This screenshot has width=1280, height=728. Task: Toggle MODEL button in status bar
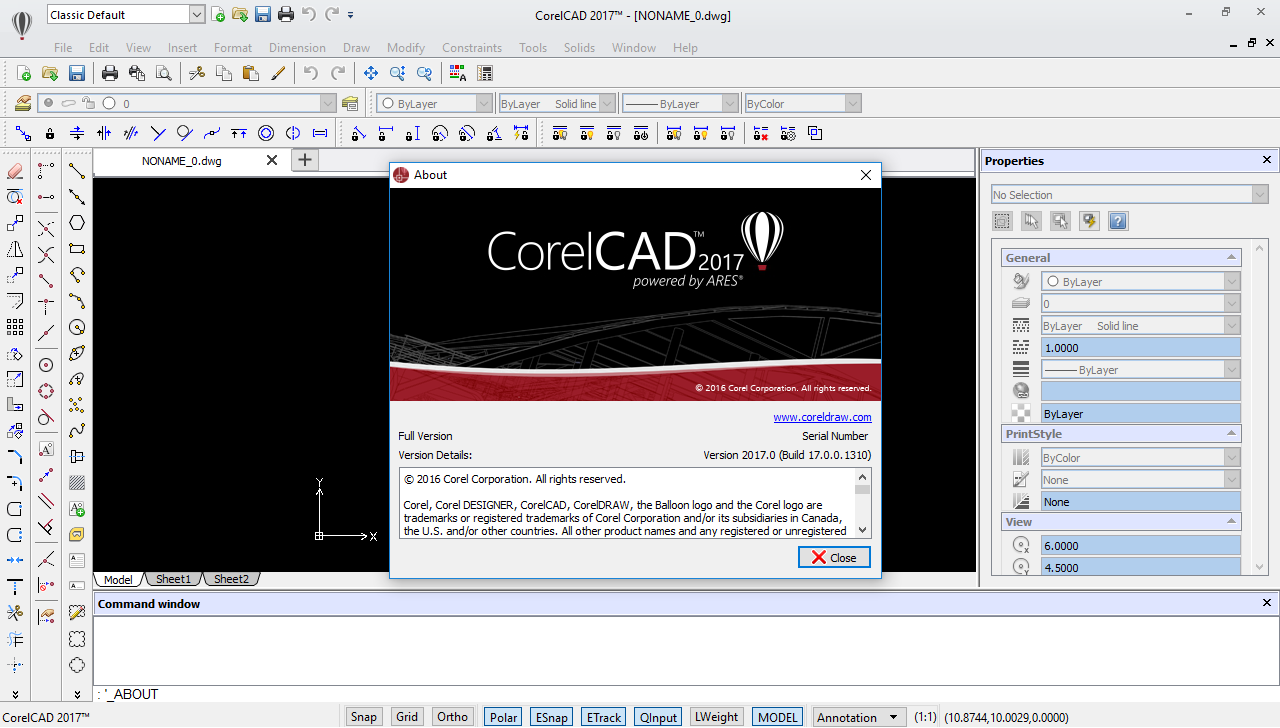tap(778, 717)
